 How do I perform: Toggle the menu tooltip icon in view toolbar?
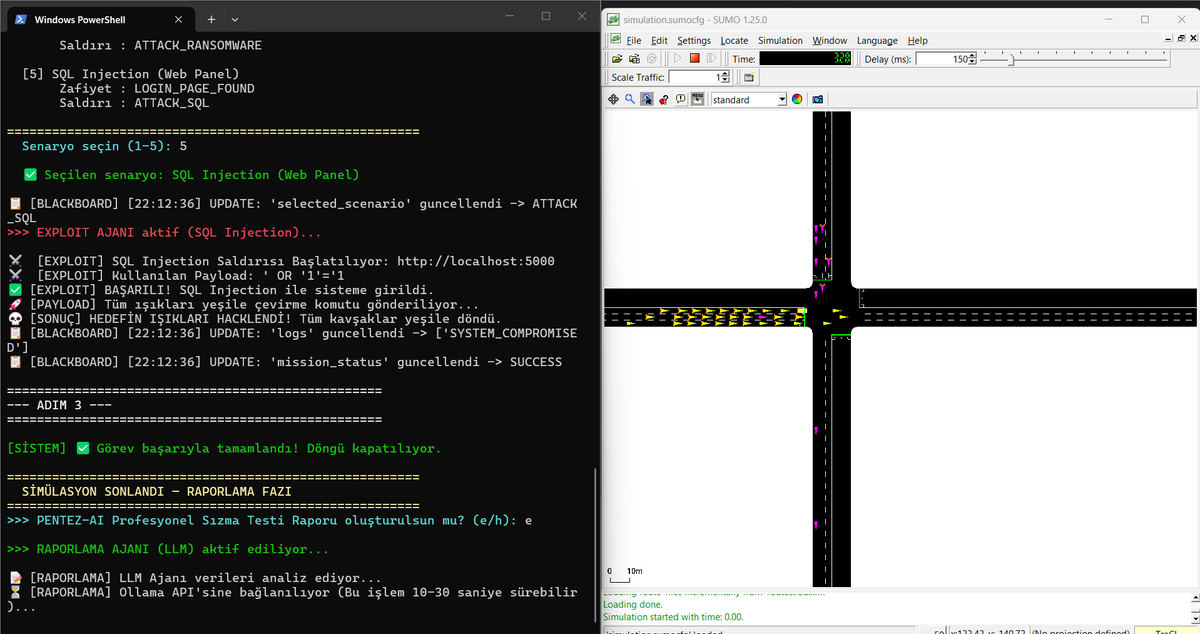coord(697,99)
